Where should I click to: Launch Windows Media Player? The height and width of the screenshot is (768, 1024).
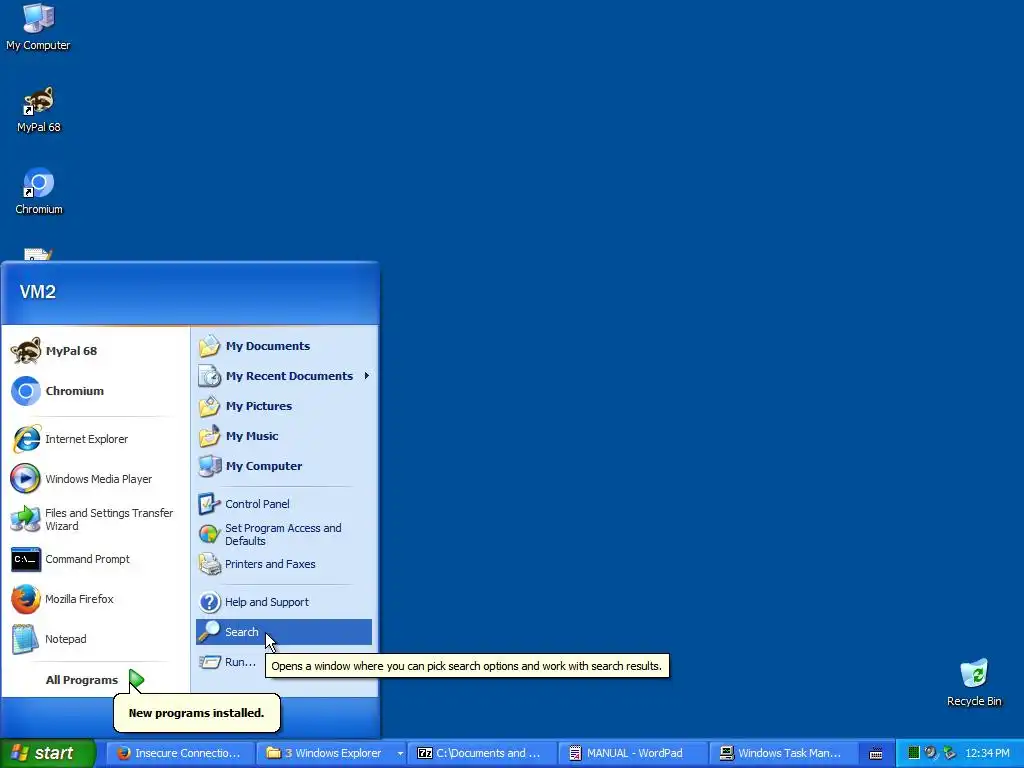pos(95,479)
